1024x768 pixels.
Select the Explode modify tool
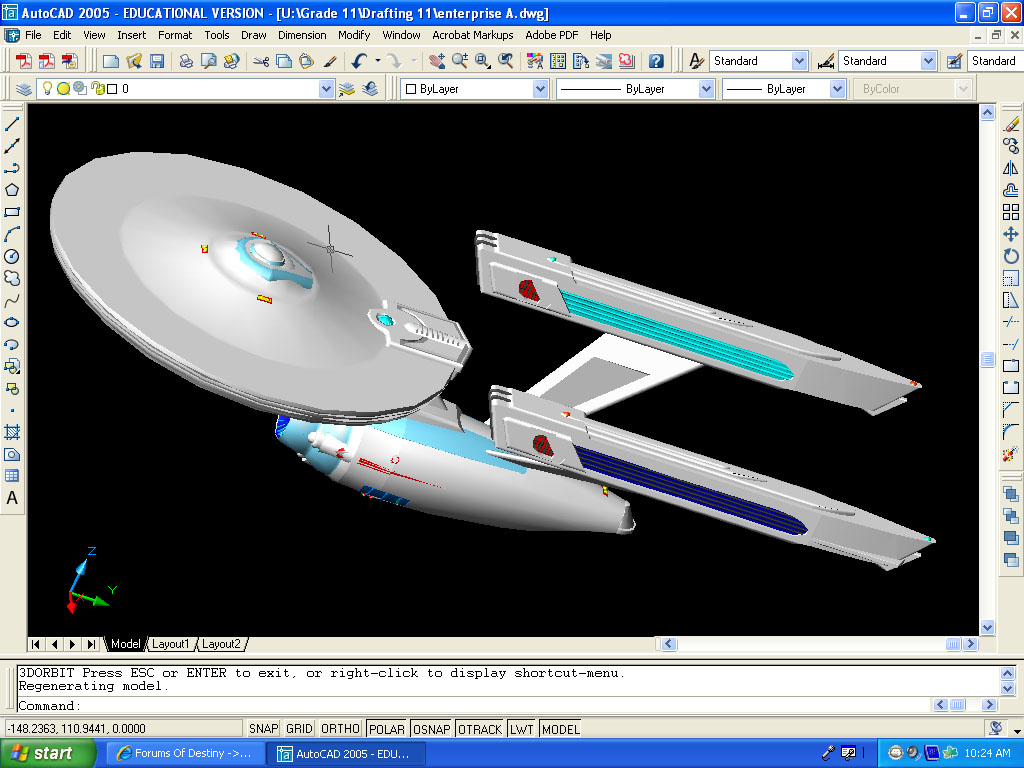pyautogui.click(x=1011, y=454)
